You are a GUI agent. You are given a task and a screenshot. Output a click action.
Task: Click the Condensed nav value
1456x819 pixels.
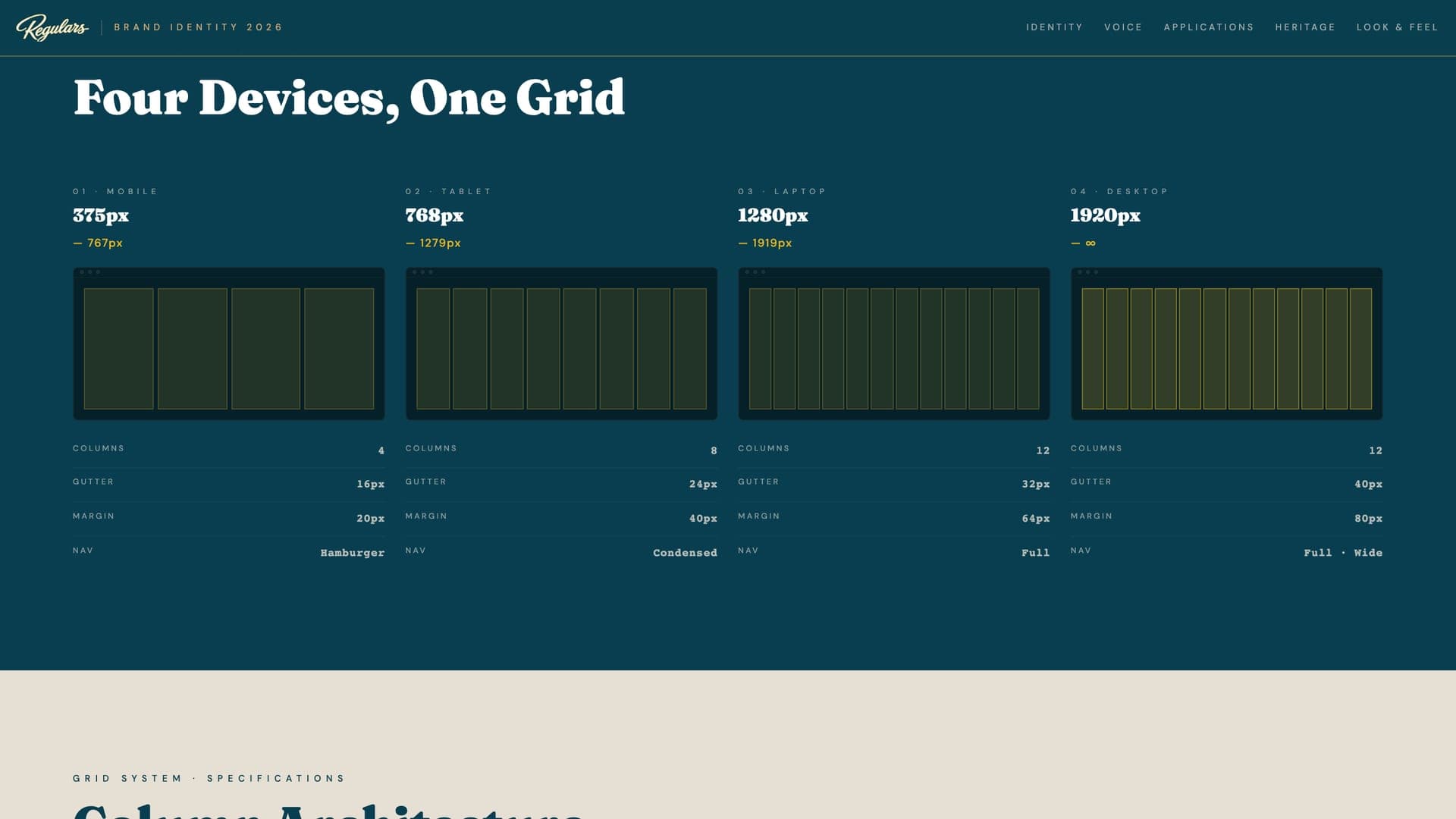pyautogui.click(x=685, y=553)
